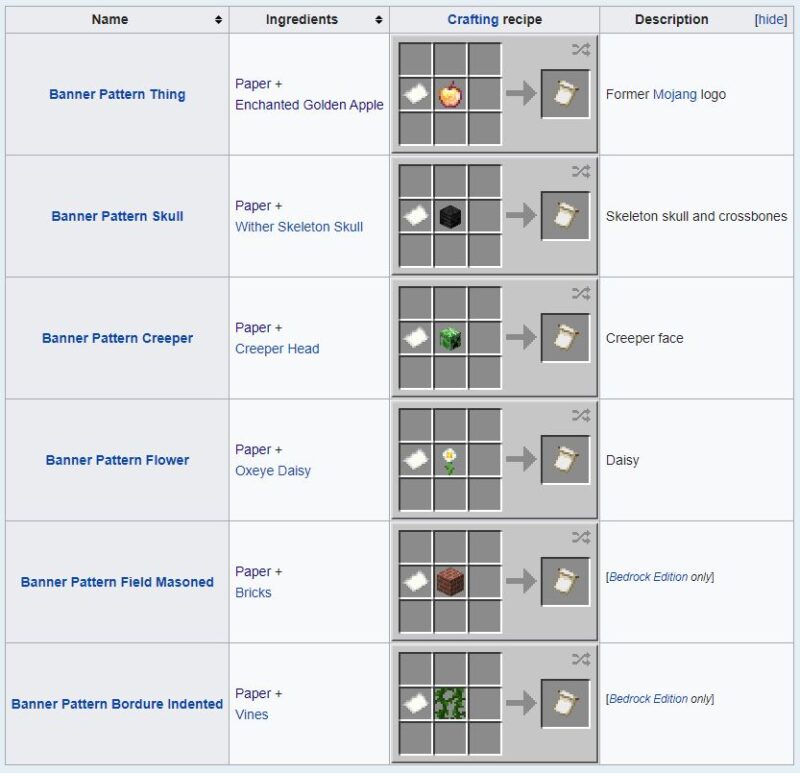Click paper icon in Thing recipe grid
The image size is (800, 773).
pyautogui.click(x=416, y=94)
